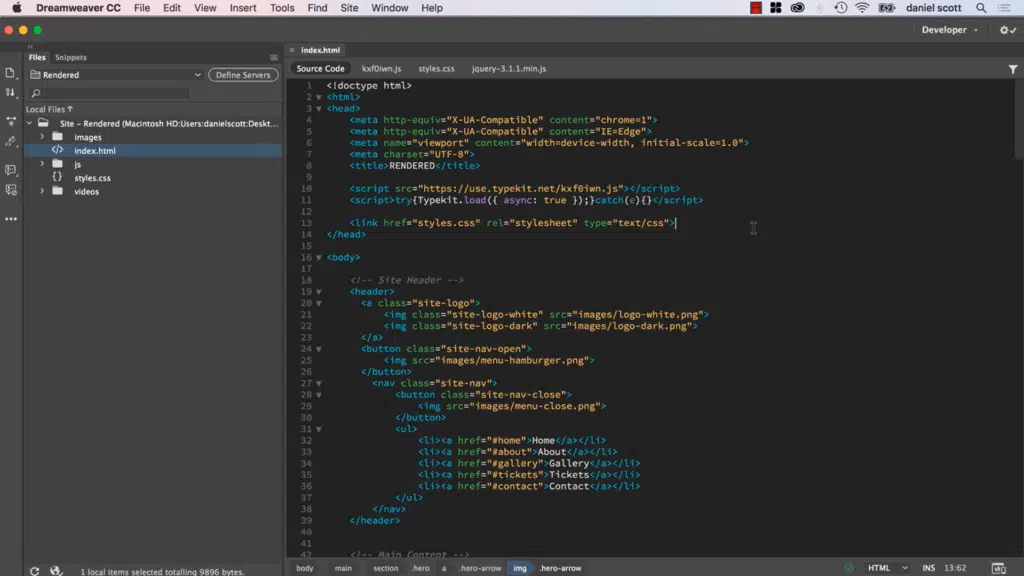The width and height of the screenshot is (1024, 576).
Task: Select the styles.css file row
Action: point(153,178)
